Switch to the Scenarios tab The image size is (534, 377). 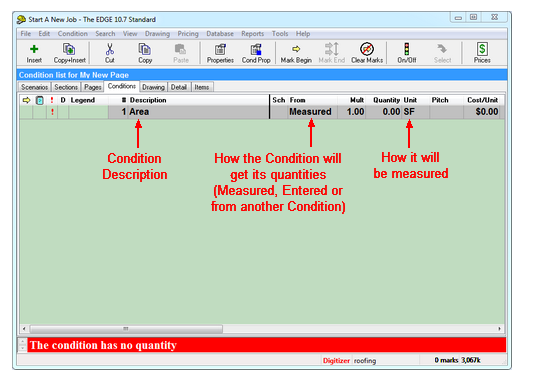[34, 87]
